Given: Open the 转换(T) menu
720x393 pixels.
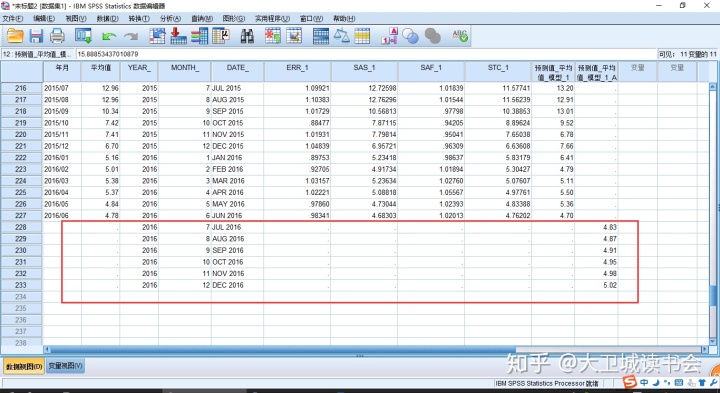Looking at the screenshot, I should pyautogui.click(x=139, y=18).
